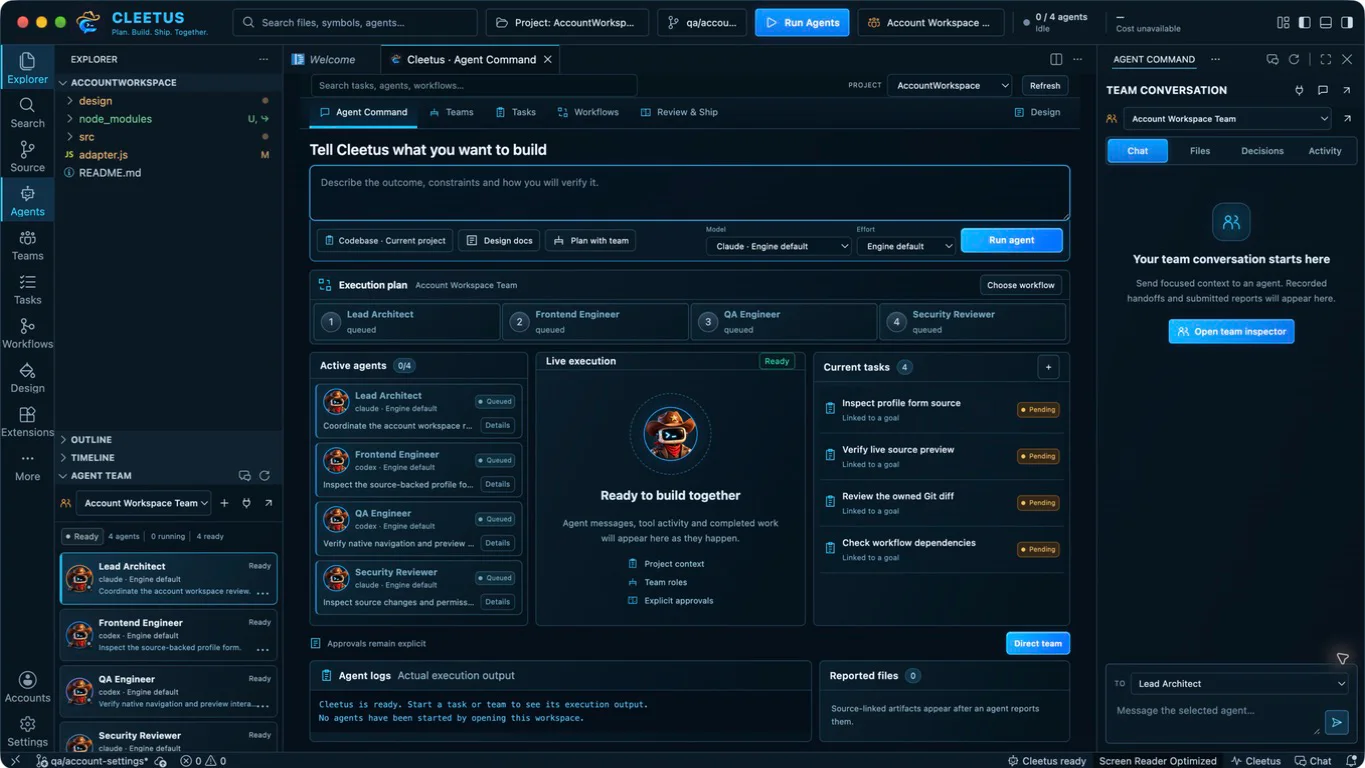Click the Run Agents toolbar button
Screen dimensions: 1365x768
802,23
